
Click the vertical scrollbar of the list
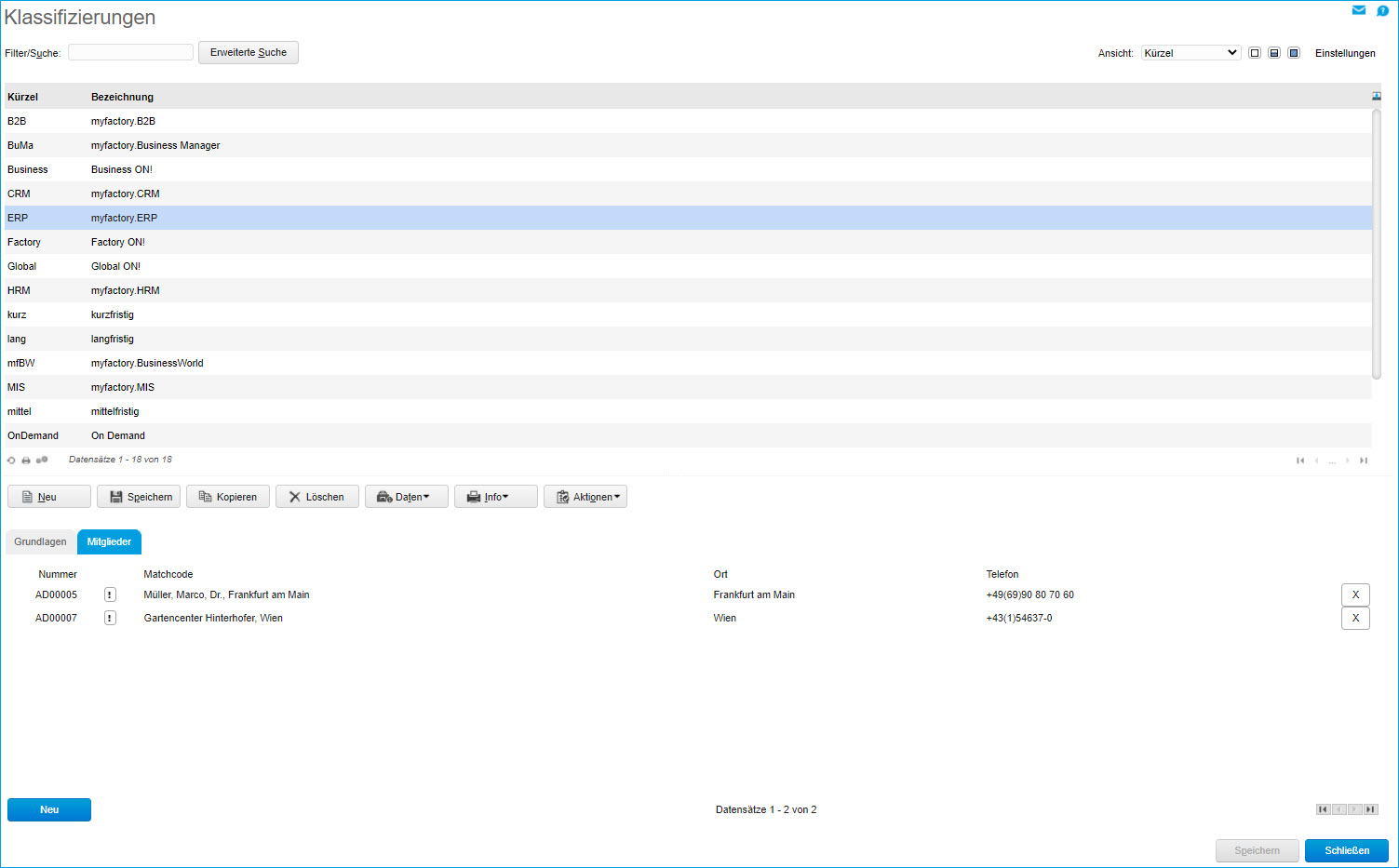(x=1376, y=244)
